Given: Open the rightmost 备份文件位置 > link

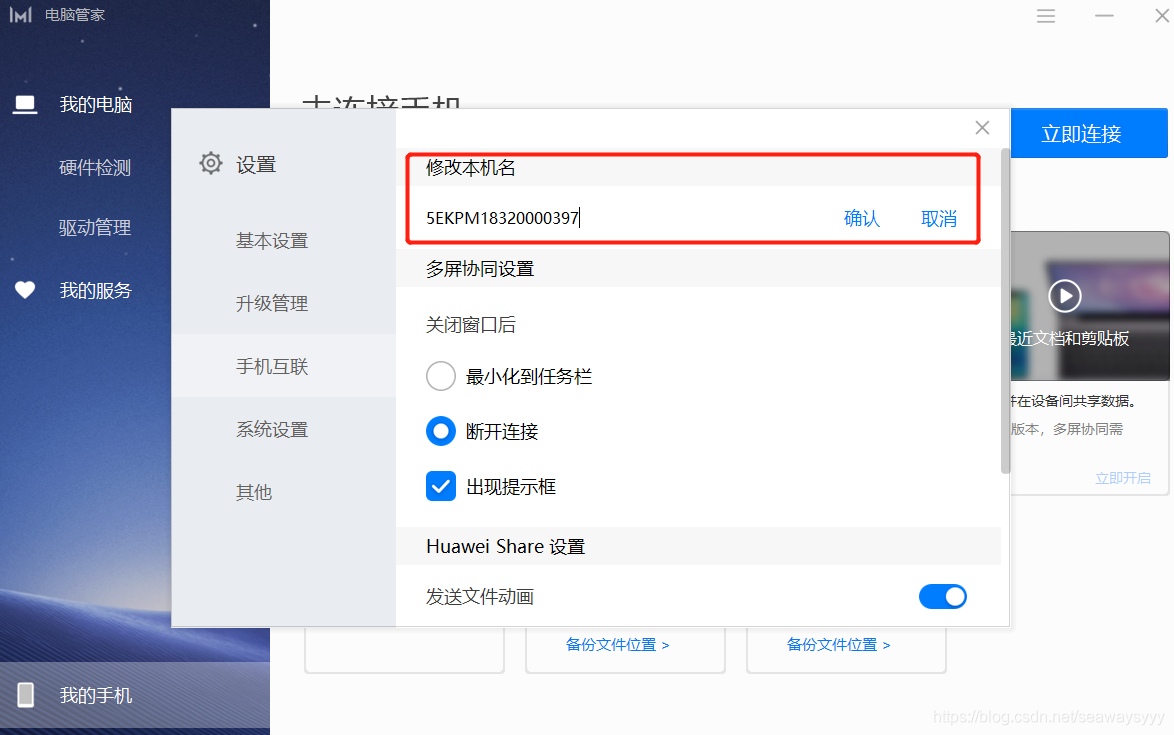Looking at the screenshot, I should (x=839, y=644).
